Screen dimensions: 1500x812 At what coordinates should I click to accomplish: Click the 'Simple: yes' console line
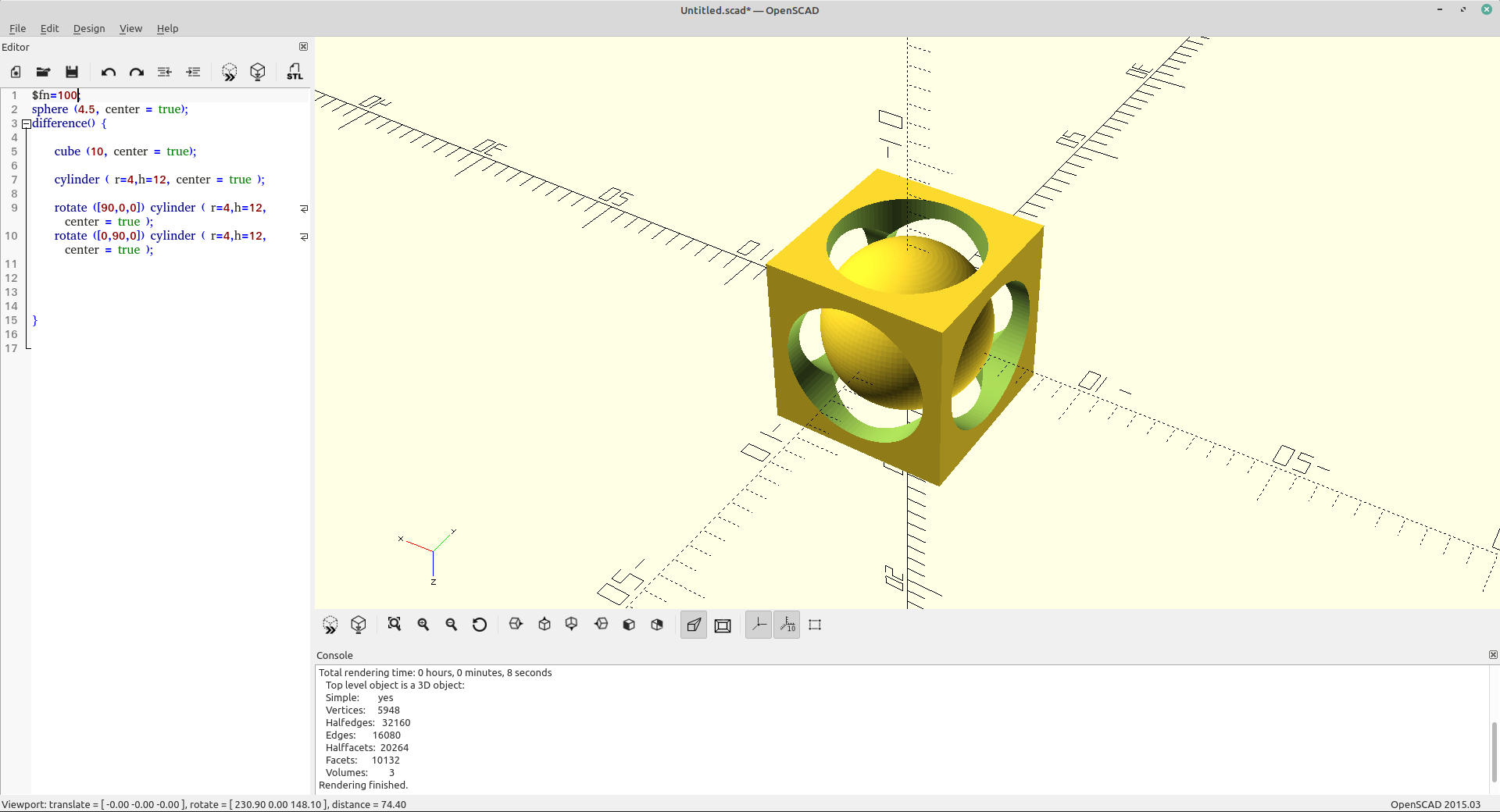click(x=359, y=697)
